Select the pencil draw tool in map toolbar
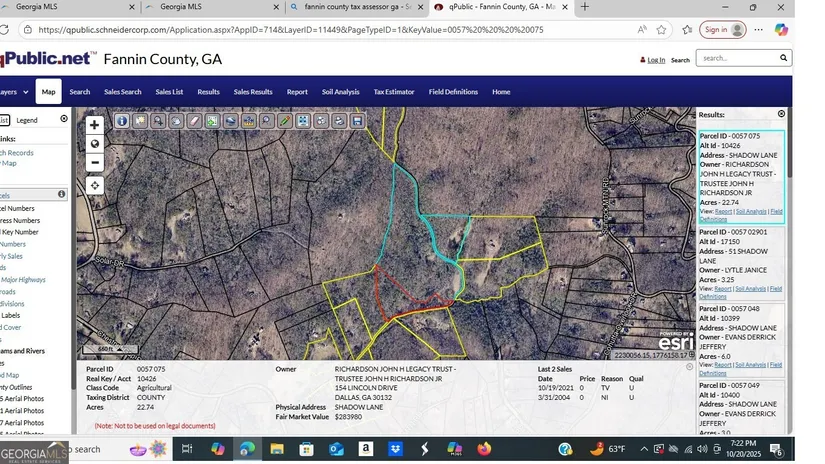This screenshot has height=464, width=825. coord(285,121)
